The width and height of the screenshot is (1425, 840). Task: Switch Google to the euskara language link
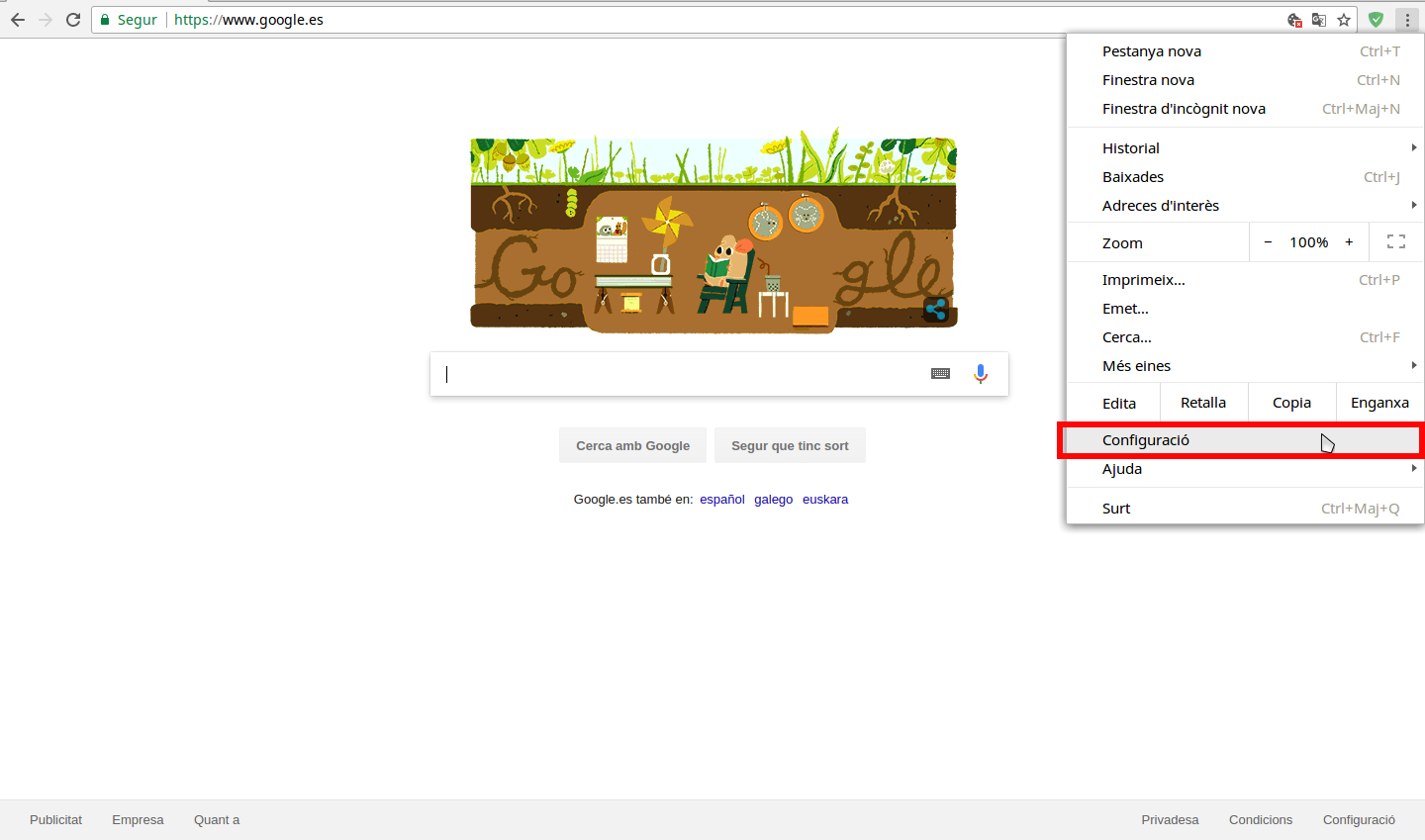825,500
